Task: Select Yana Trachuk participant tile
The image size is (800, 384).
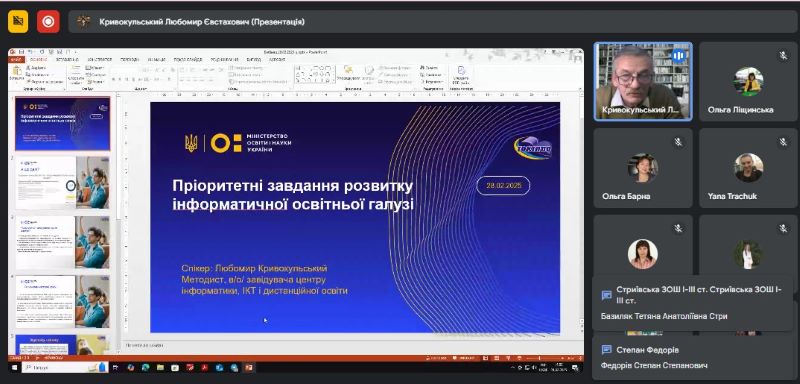Action: pyautogui.click(x=748, y=168)
